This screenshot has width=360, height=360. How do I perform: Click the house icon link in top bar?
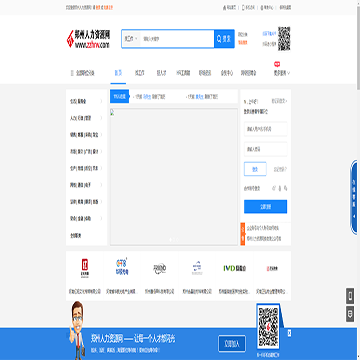(224, 7)
